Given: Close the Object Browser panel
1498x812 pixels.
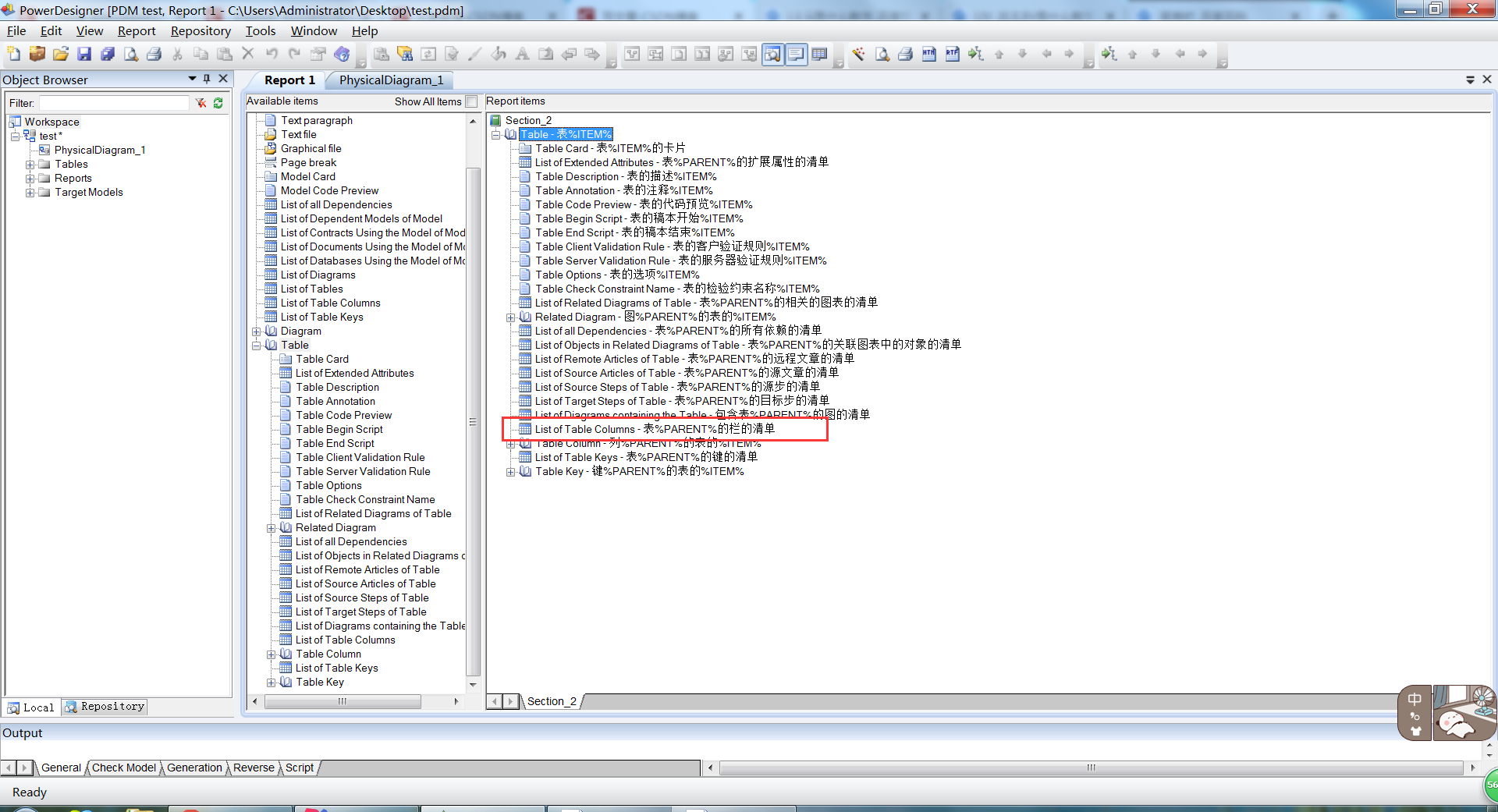Looking at the screenshot, I should [x=223, y=79].
